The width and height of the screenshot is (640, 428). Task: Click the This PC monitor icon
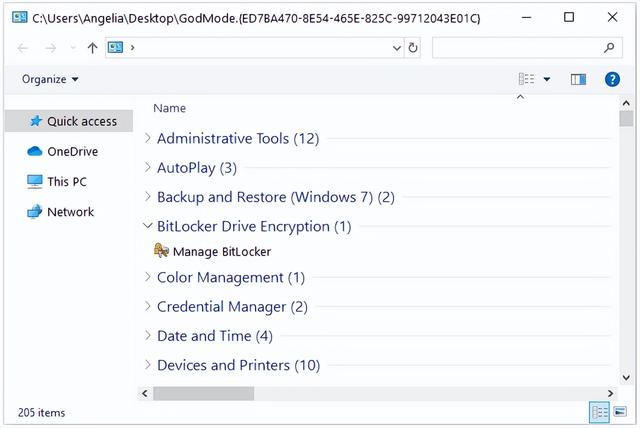(x=35, y=181)
